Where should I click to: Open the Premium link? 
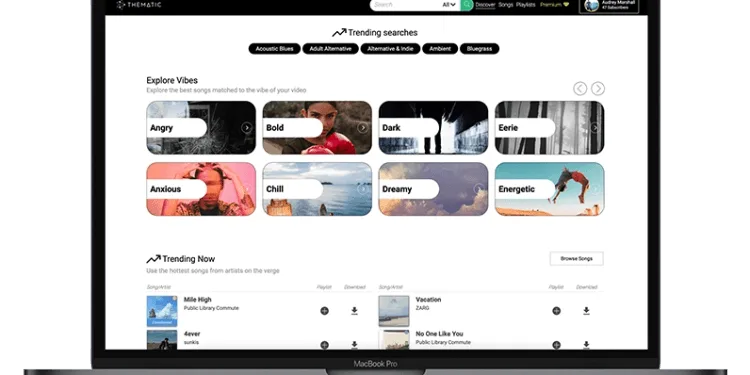point(554,5)
